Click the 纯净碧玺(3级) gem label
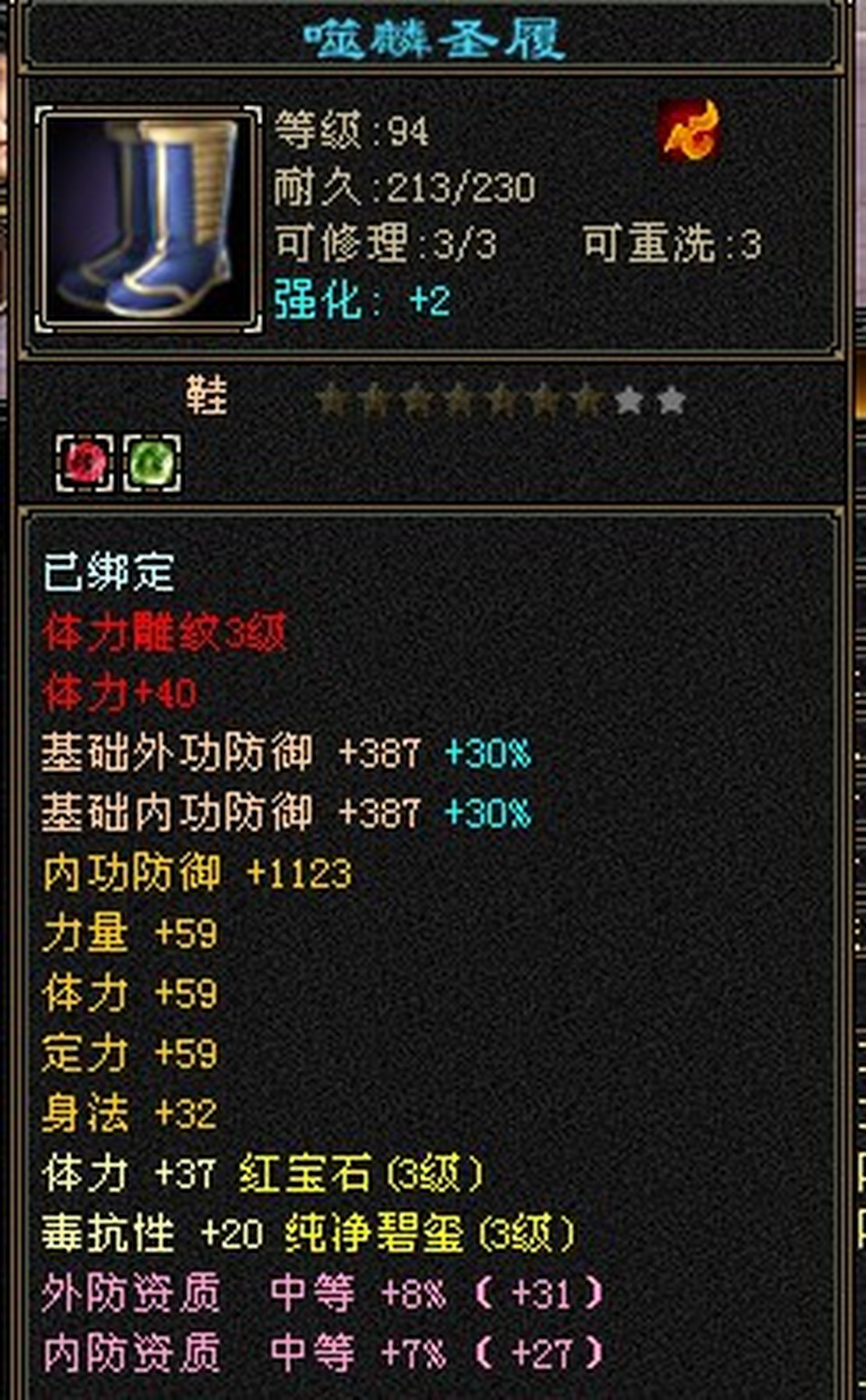The image size is (866, 1400). 430,1233
